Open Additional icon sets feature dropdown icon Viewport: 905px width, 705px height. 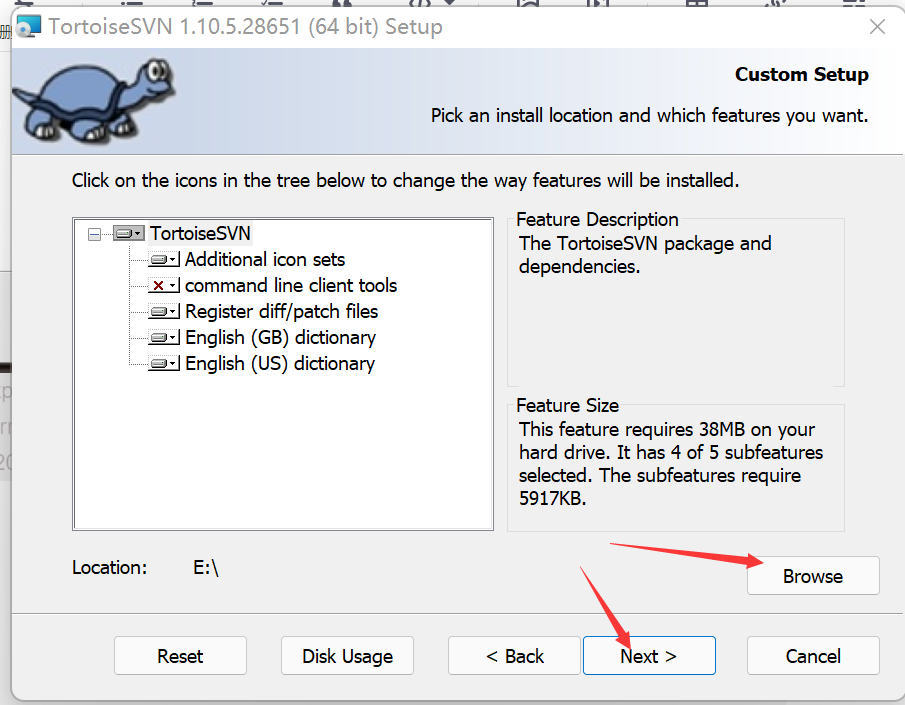(164, 260)
